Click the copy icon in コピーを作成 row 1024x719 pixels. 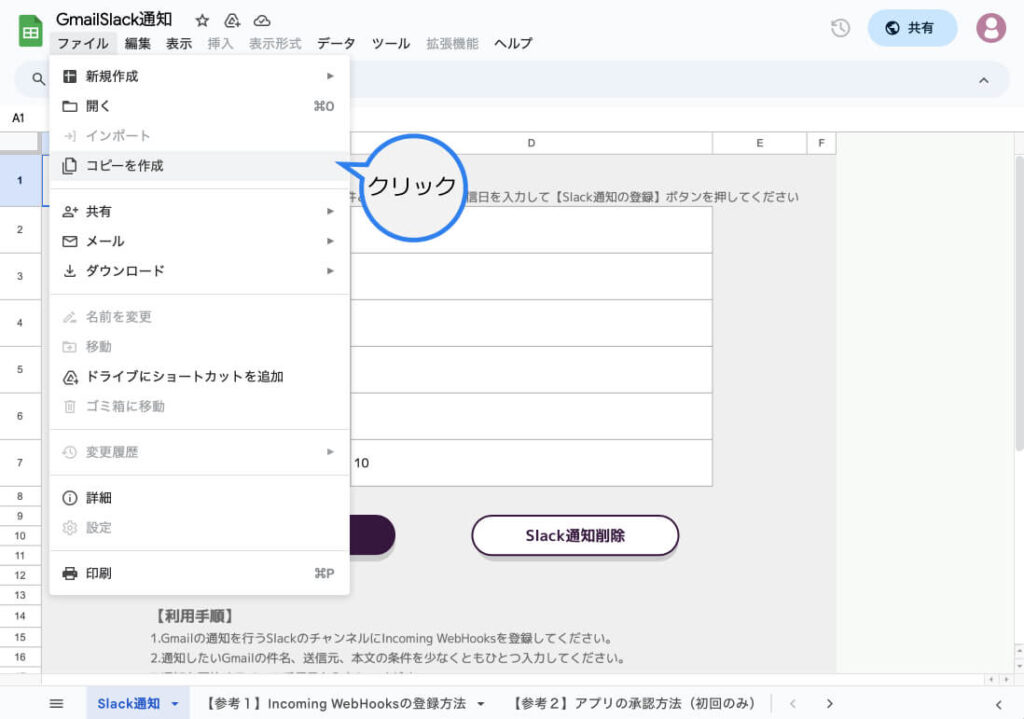[70, 166]
